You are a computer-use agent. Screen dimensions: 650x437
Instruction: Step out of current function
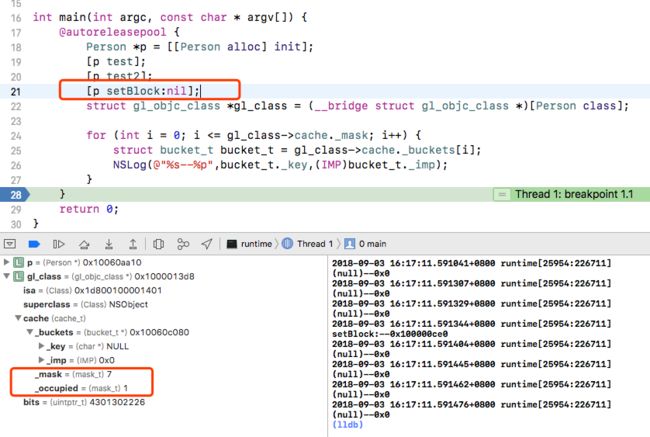click(133, 244)
